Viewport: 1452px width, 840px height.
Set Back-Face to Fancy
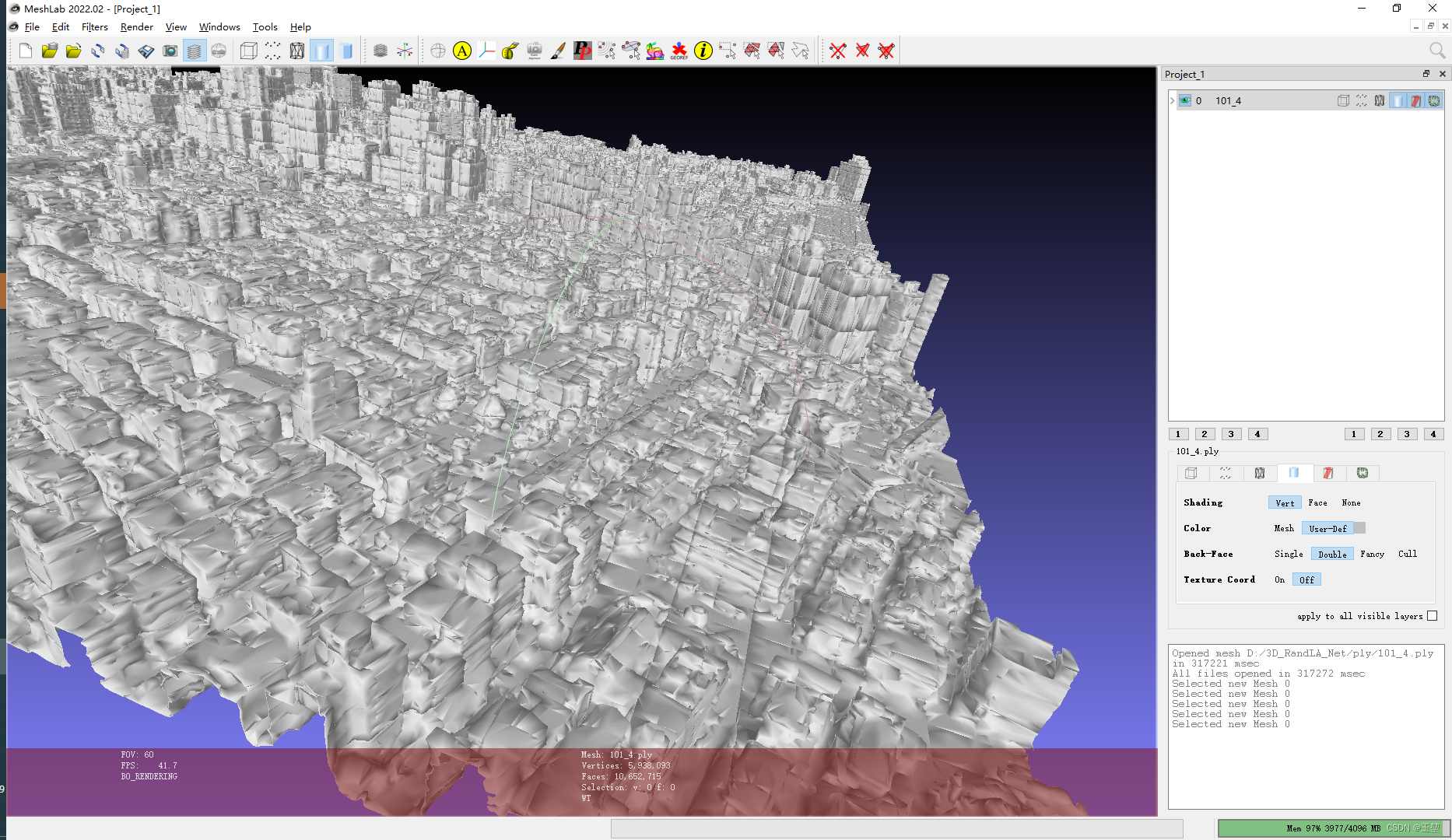pyautogui.click(x=1372, y=554)
